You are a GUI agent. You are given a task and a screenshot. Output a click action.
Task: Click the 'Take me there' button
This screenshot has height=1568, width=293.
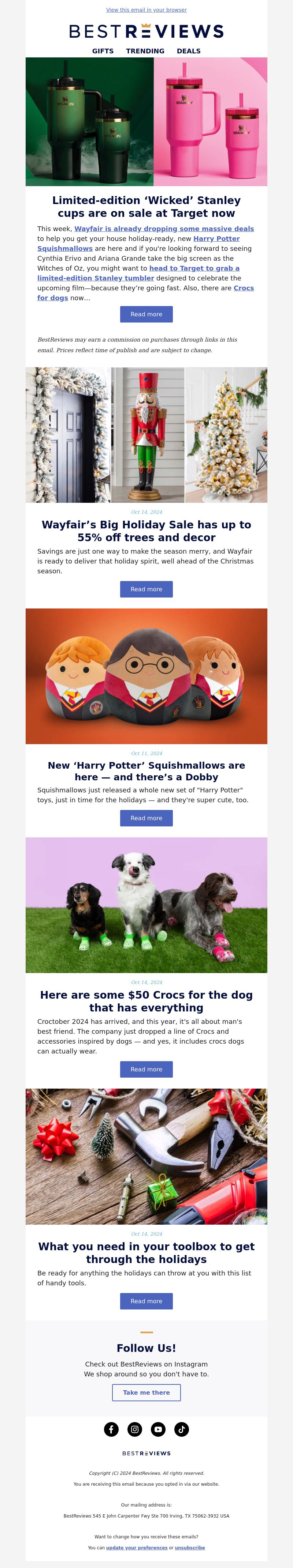click(146, 1393)
